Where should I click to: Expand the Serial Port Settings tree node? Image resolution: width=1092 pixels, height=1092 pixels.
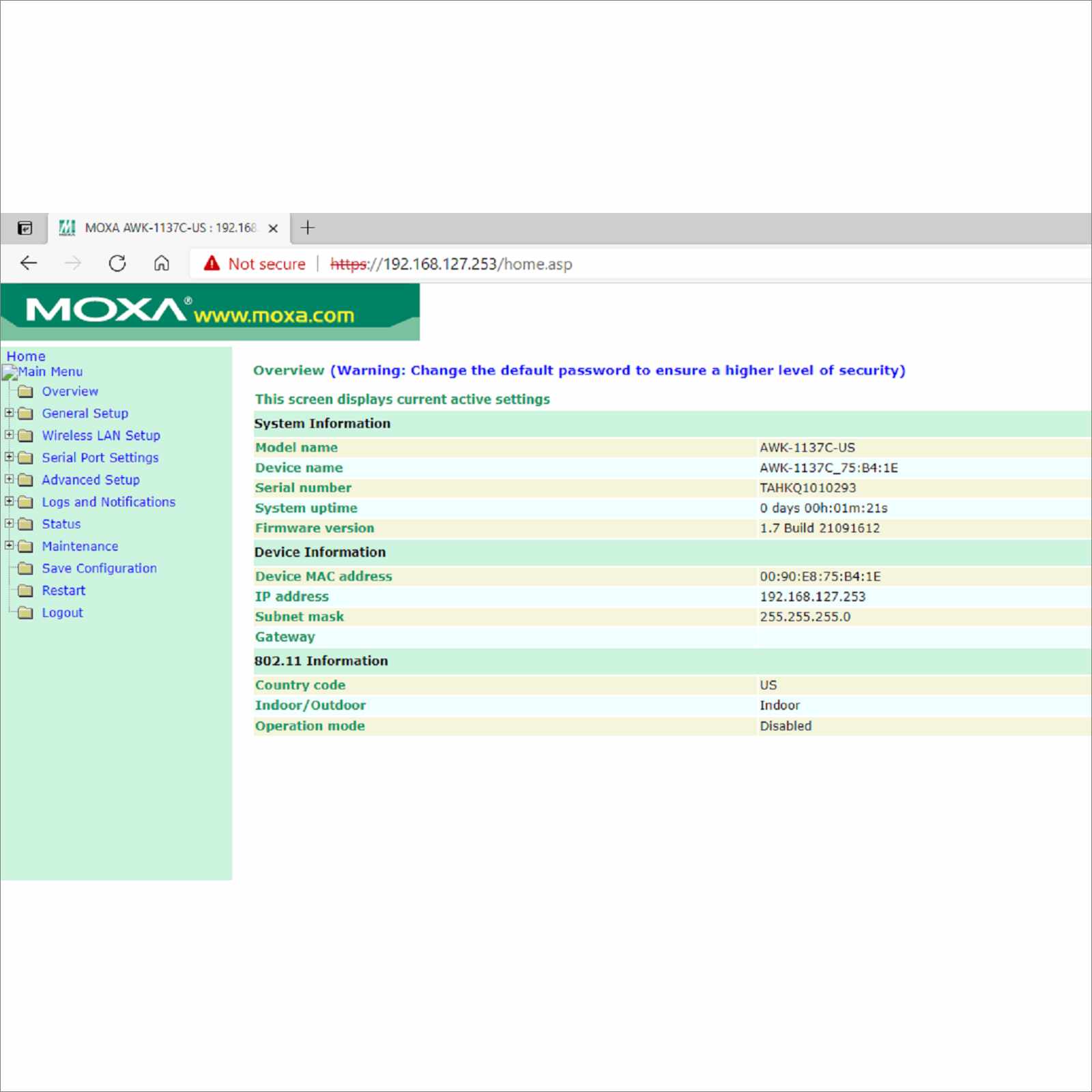pos(9,457)
